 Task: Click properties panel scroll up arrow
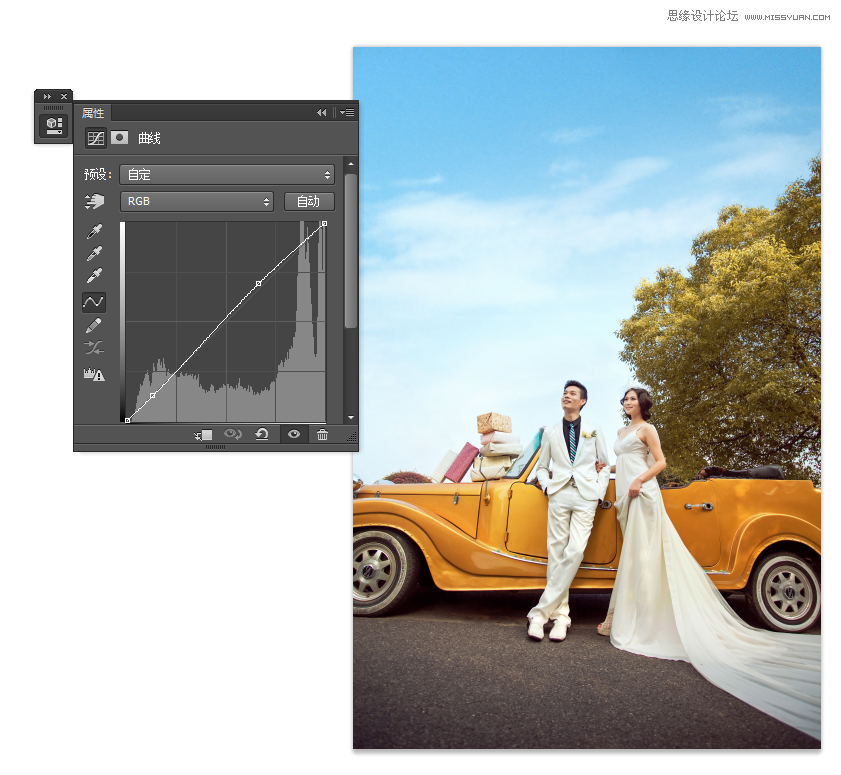pos(351,164)
